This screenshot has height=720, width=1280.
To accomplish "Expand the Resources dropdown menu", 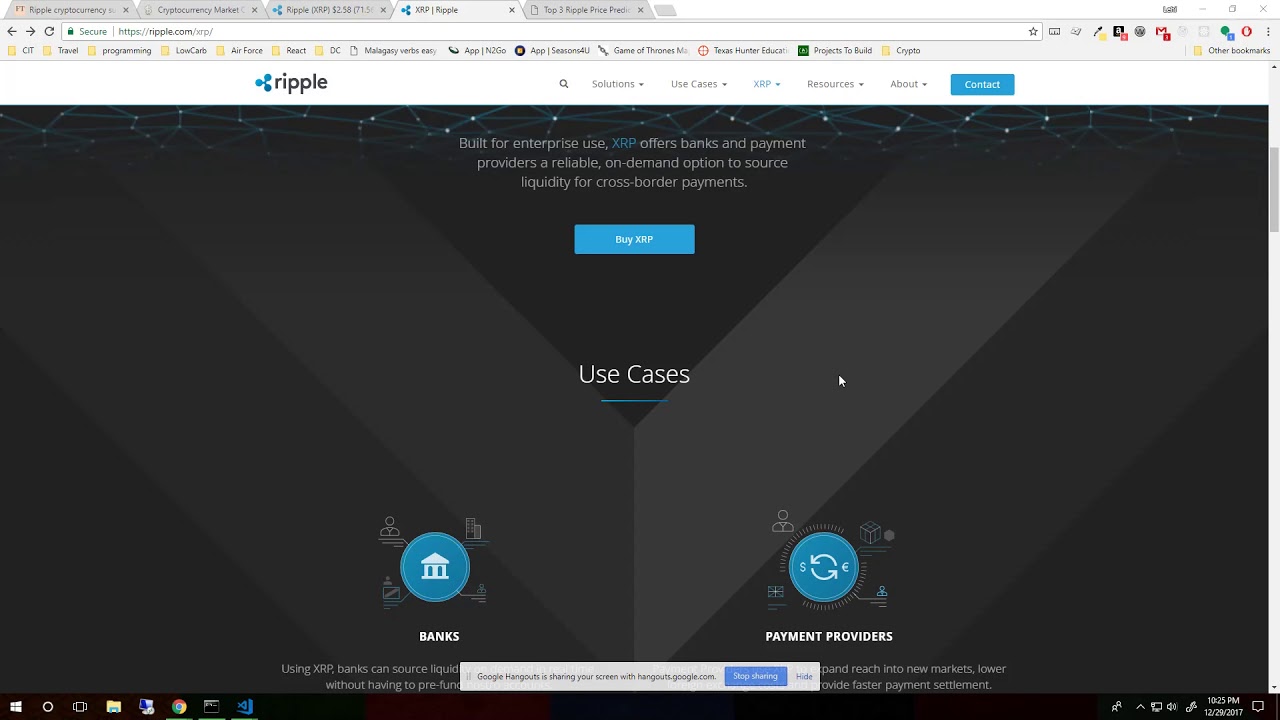I will pos(835,84).
